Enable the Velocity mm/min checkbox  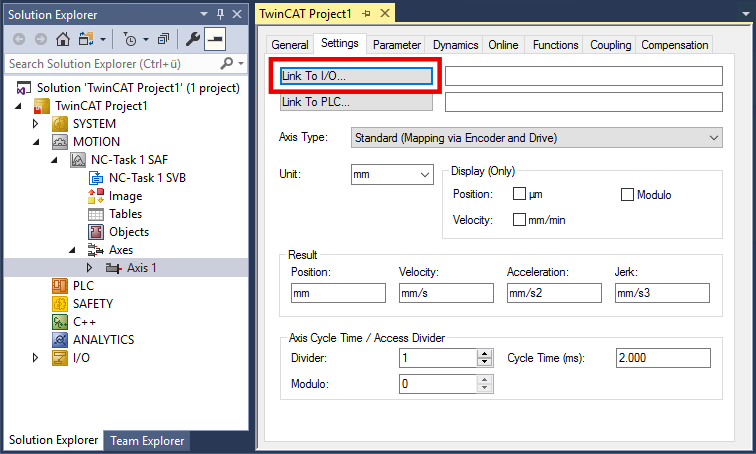[x=519, y=220]
